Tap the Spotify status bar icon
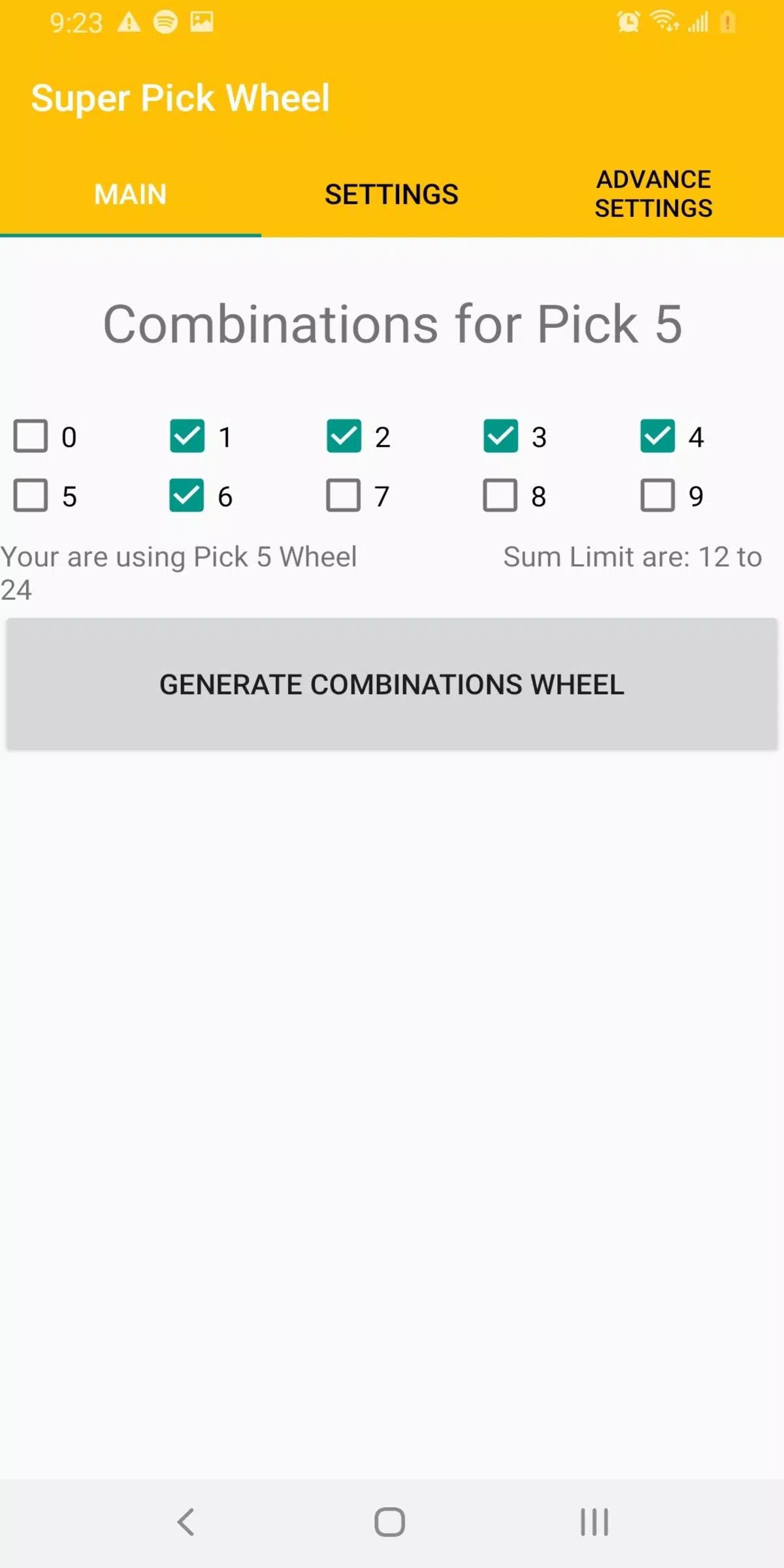This screenshot has width=784, height=1568. tap(165, 22)
